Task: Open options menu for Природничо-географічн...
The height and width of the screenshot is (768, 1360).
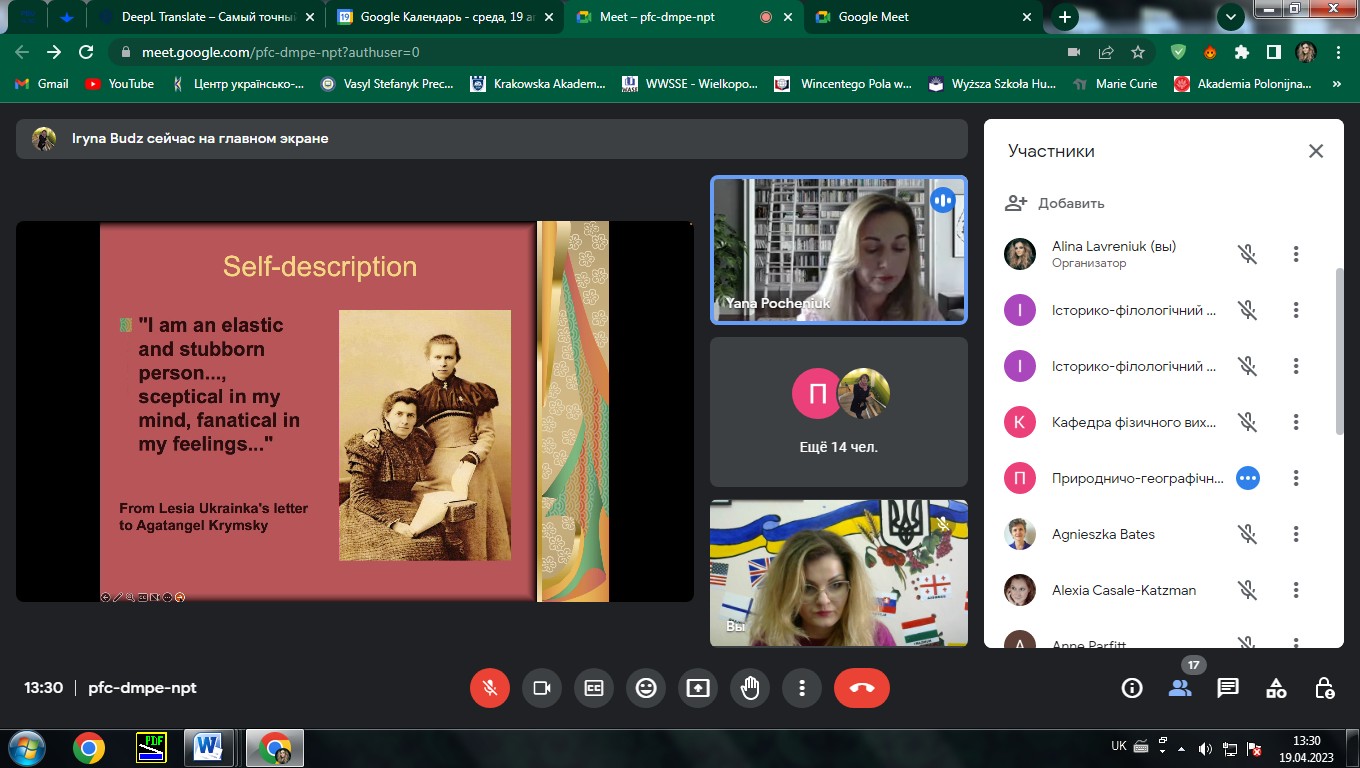Action: click(x=1296, y=478)
